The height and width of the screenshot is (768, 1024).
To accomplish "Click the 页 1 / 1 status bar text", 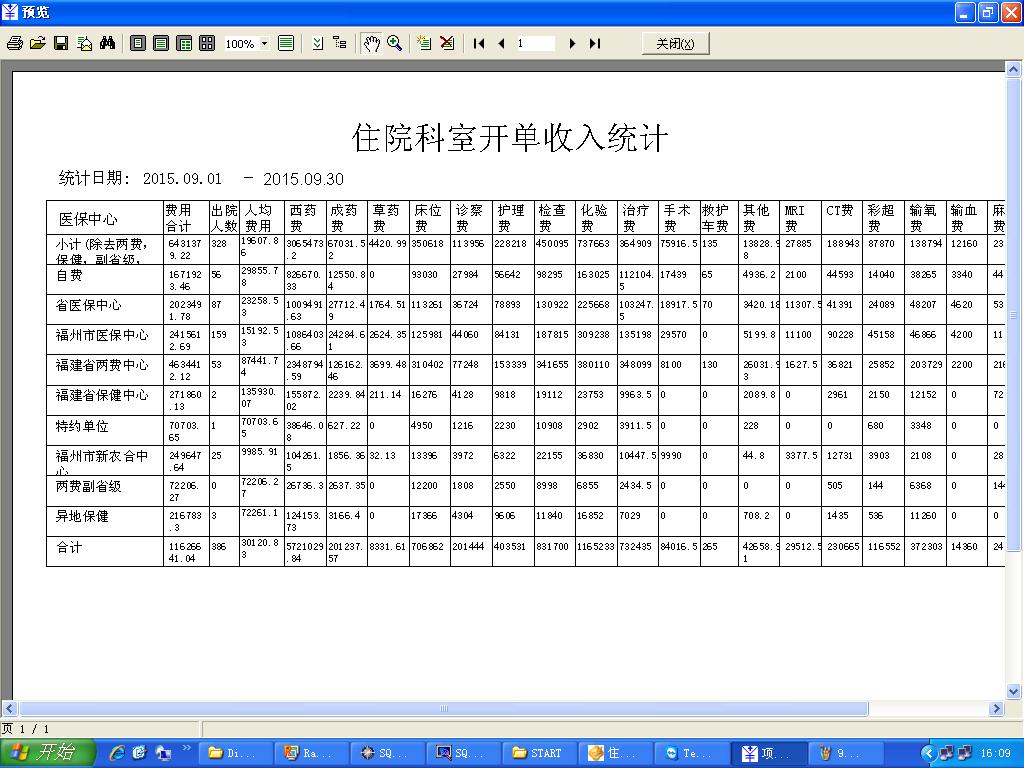I will coord(25,729).
